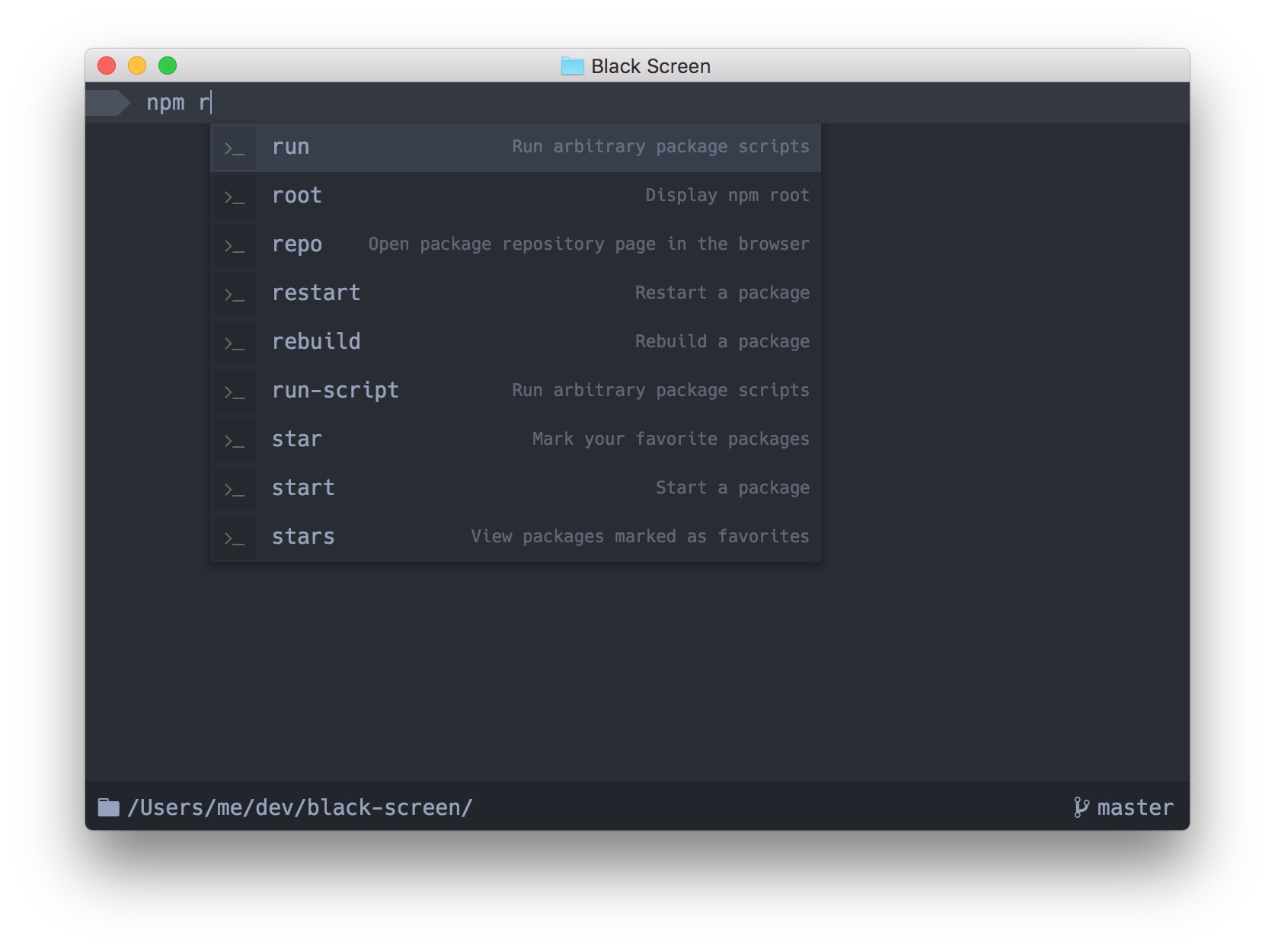Click the terminal icon beside restart
The width and height of the screenshot is (1275, 952).
[234, 295]
